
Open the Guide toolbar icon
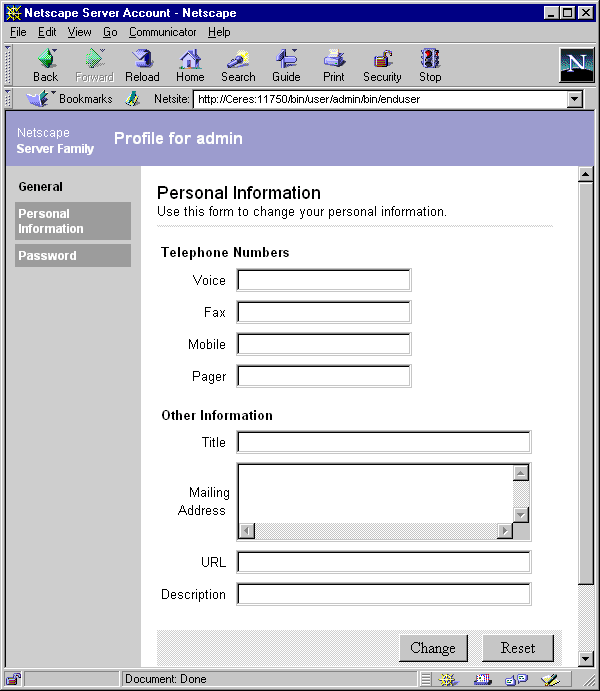[286, 65]
